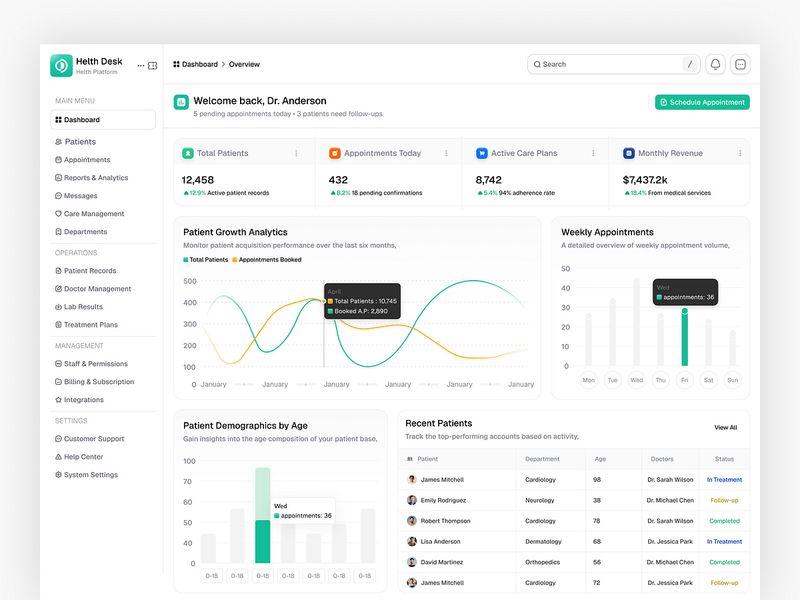Select the Sat day chip
Image resolution: width=800 pixels, height=600 pixels.
(x=708, y=380)
